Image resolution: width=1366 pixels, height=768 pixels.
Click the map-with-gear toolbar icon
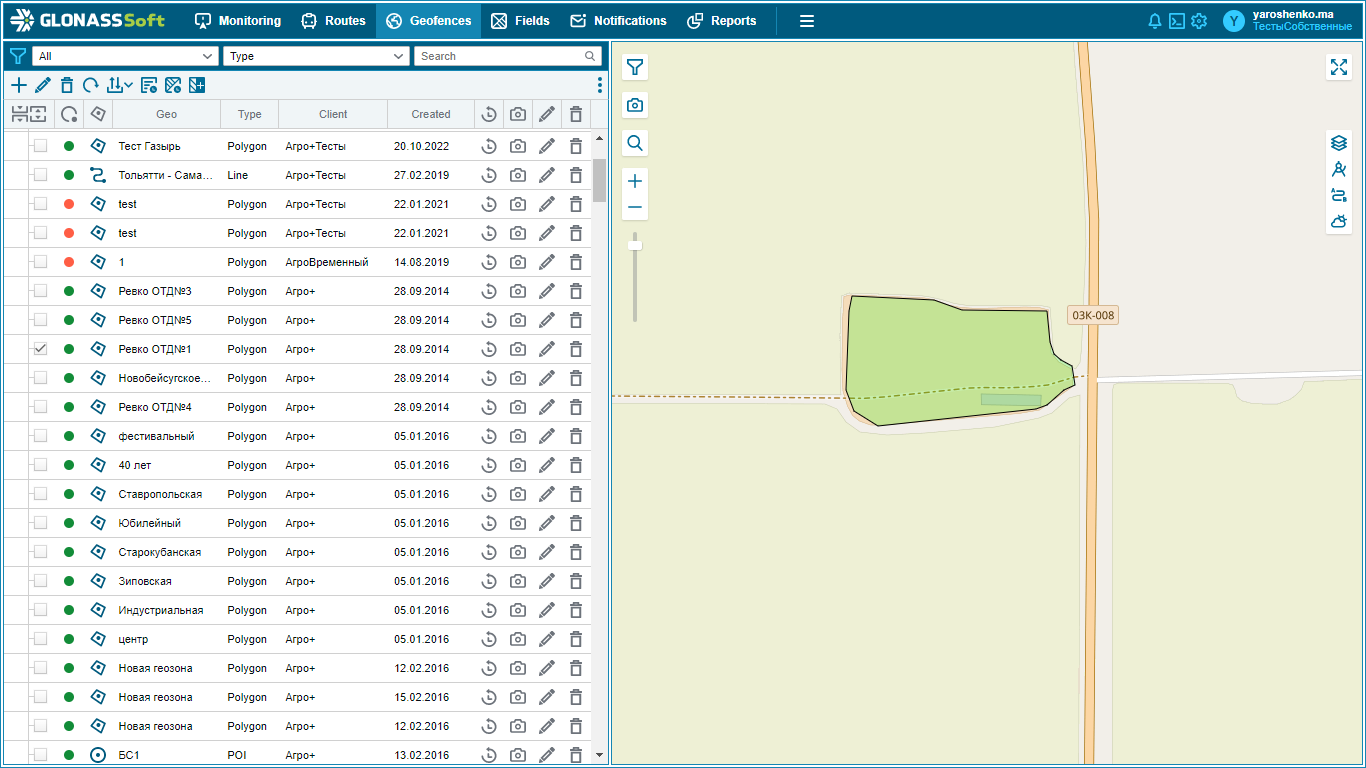pyautogui.click(x=173, y=86)
